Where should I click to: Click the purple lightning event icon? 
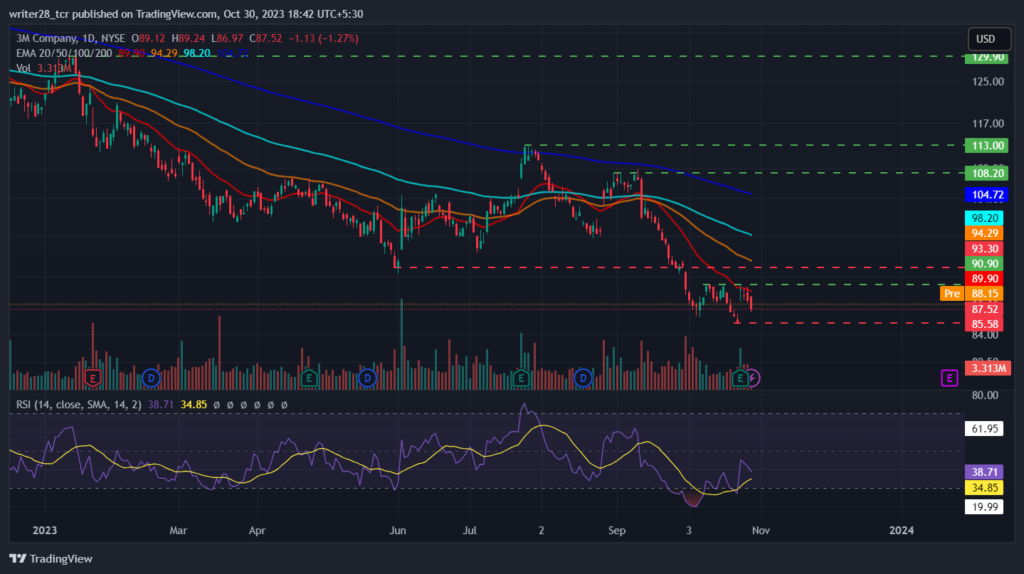(753, 377)
